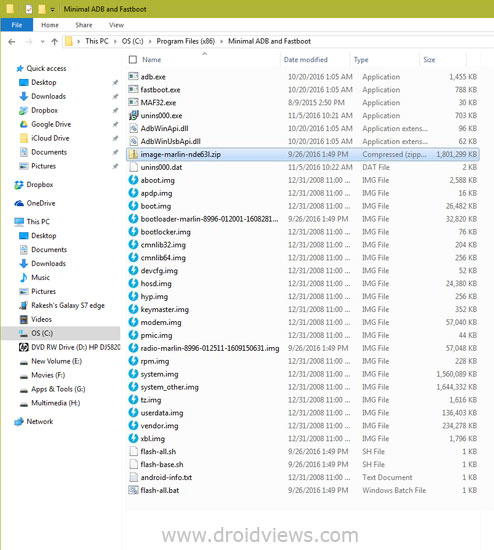Click the unins000.exe uninstaller icon
Image resolution: width=494 pixels, height=550 pixels.
click(133, 115)
